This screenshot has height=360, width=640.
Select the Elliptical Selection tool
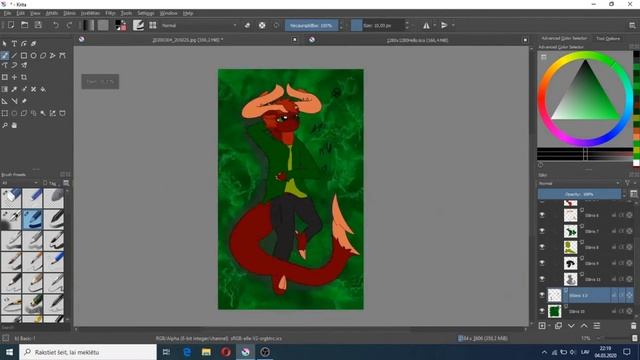tap(14, 113)
